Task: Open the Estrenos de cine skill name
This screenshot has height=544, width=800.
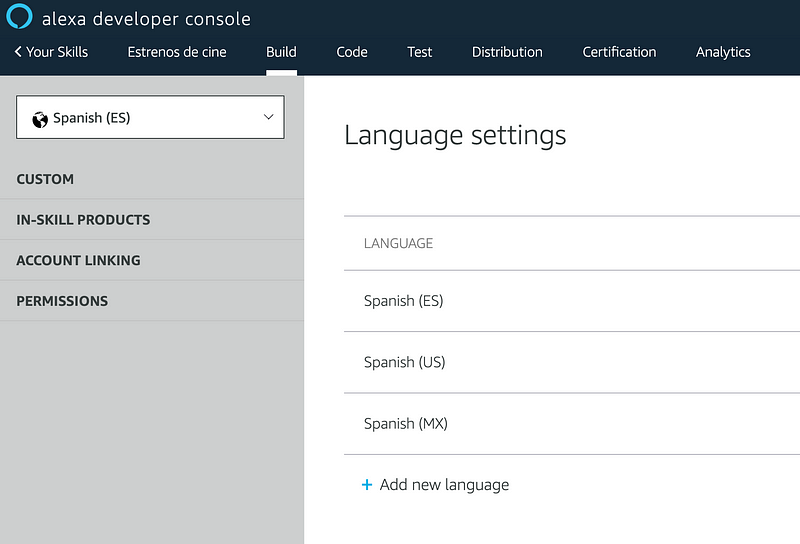Action: [177, 52]
